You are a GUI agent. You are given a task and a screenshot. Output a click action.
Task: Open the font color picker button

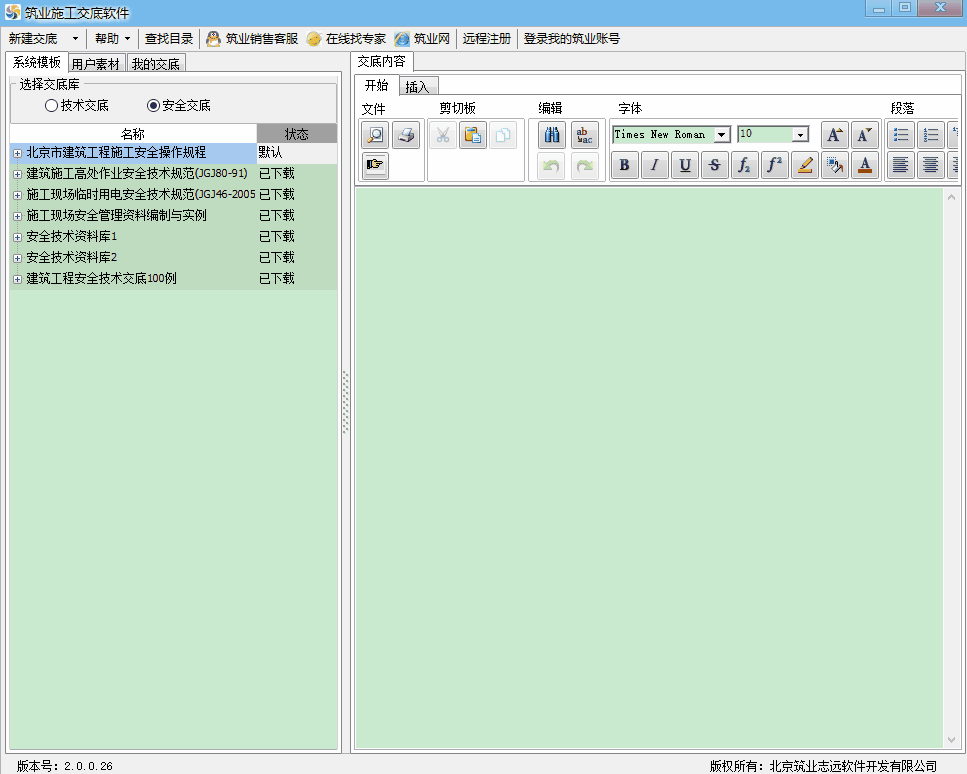[865, 166]
